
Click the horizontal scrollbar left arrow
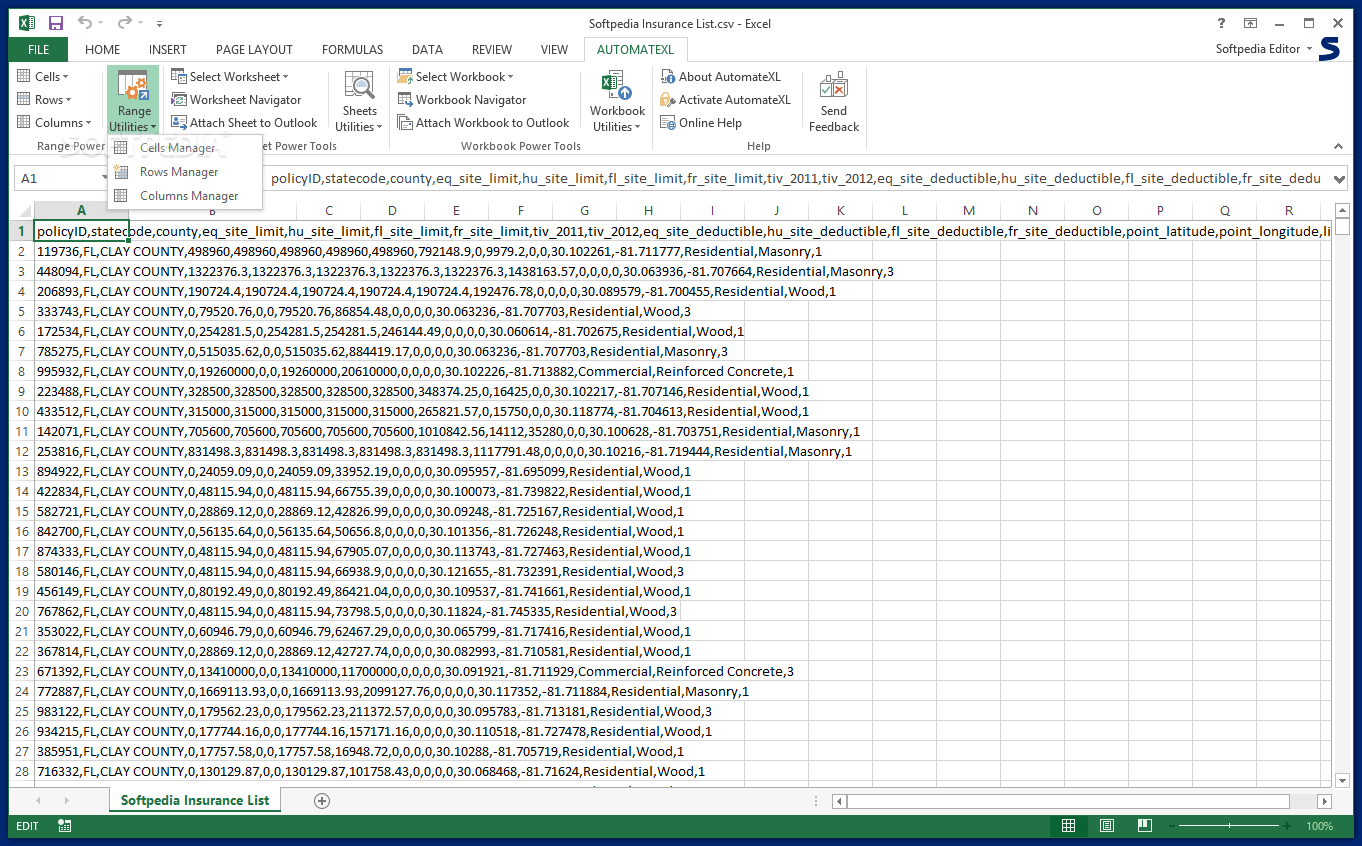839,801
